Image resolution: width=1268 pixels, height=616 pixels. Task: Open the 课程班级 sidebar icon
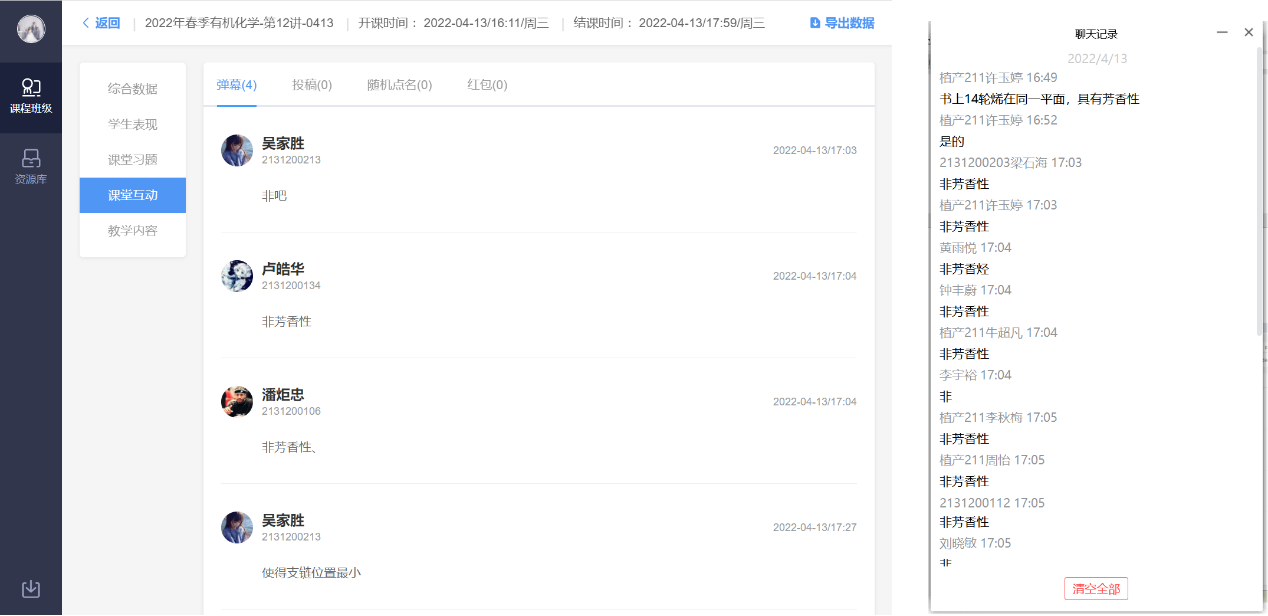(31, 97)
